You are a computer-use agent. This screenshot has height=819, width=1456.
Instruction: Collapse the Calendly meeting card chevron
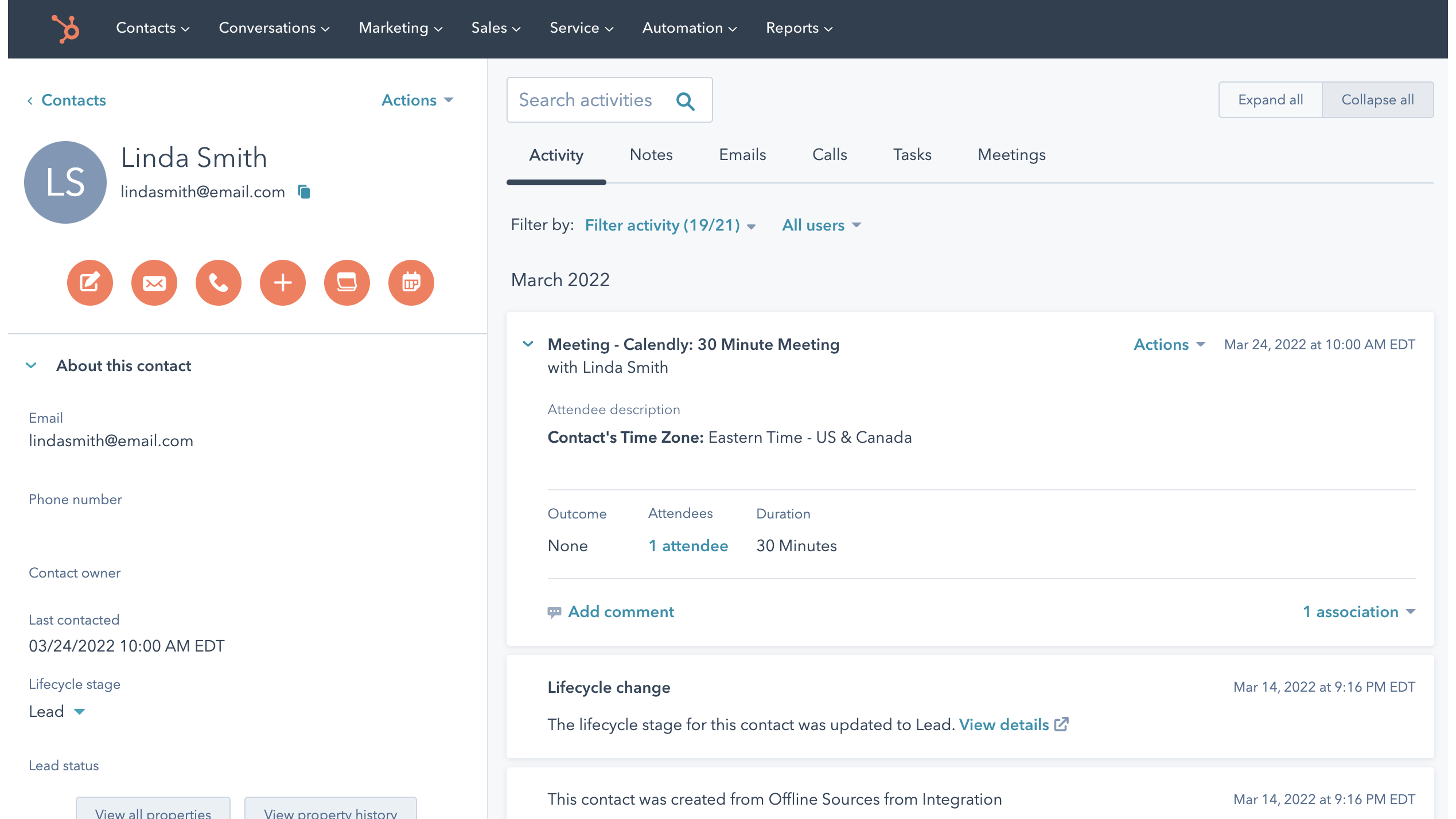coord(528,344)
